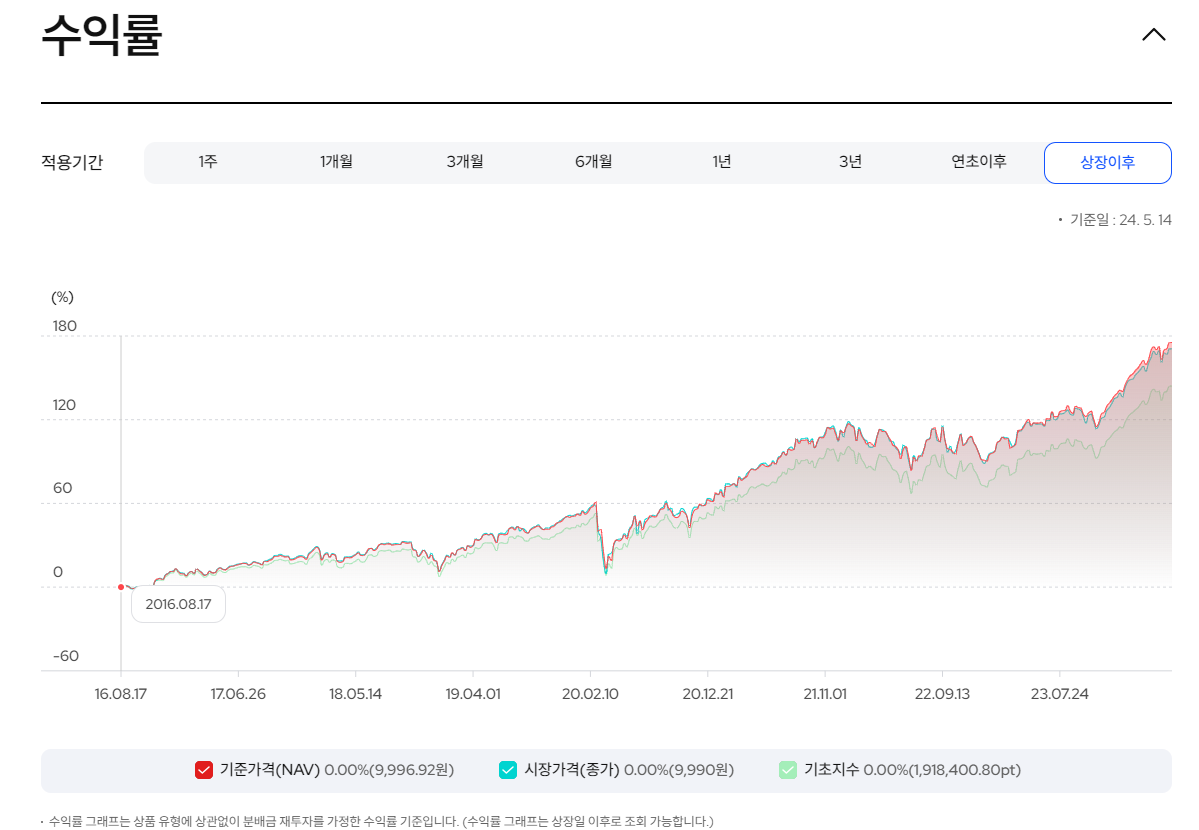Click the 0.00%(9,996.92원) NAV value

tap(389, 770)
